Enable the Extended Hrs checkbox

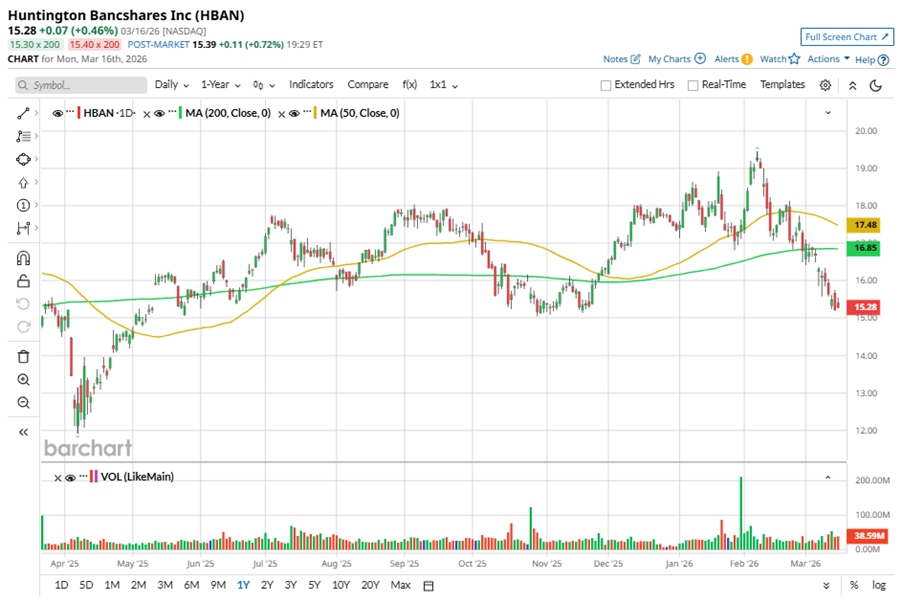tap(606, 85)
